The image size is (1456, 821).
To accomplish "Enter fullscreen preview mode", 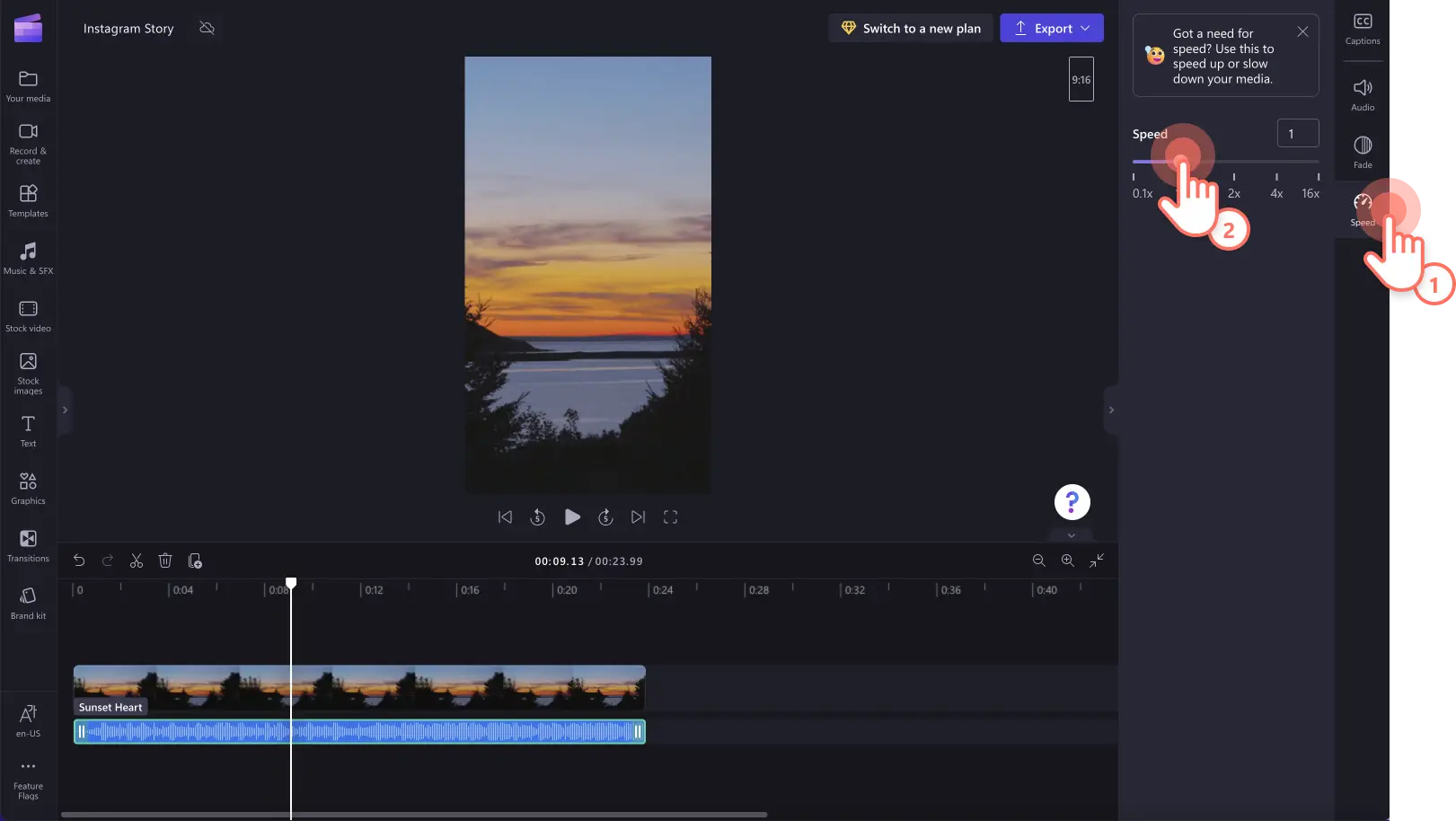I will 670,516.
